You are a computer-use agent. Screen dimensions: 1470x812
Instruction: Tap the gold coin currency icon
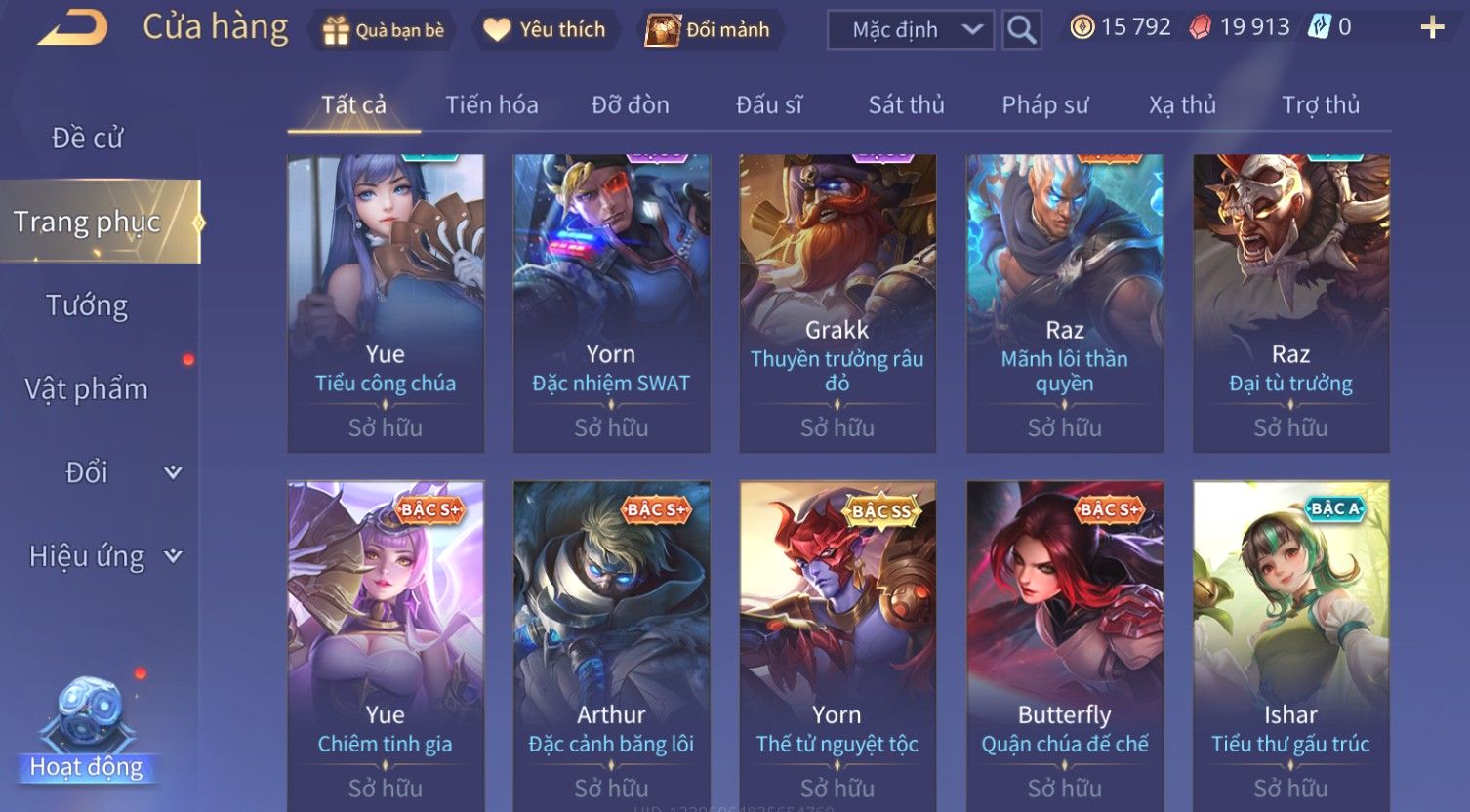(1082, 27)
